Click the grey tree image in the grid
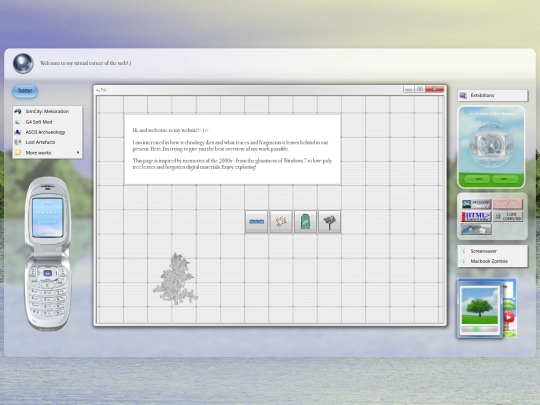Image resolution: width=540 pixels, height=405 pixels. point(175,279)
